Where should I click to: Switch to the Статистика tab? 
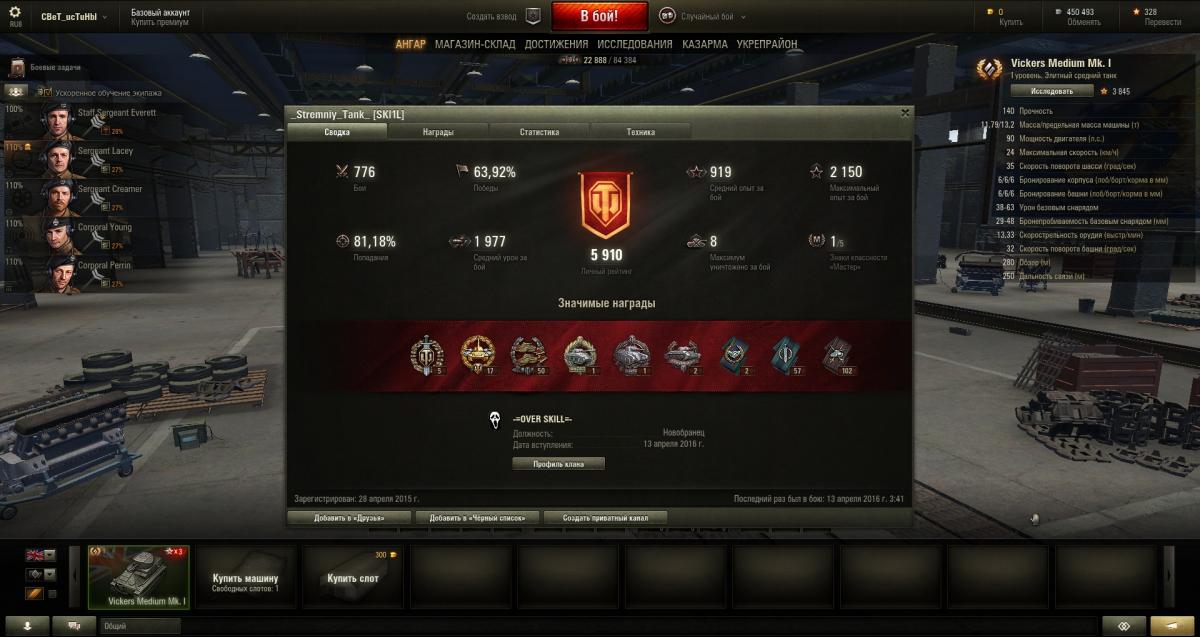(539, 132)
